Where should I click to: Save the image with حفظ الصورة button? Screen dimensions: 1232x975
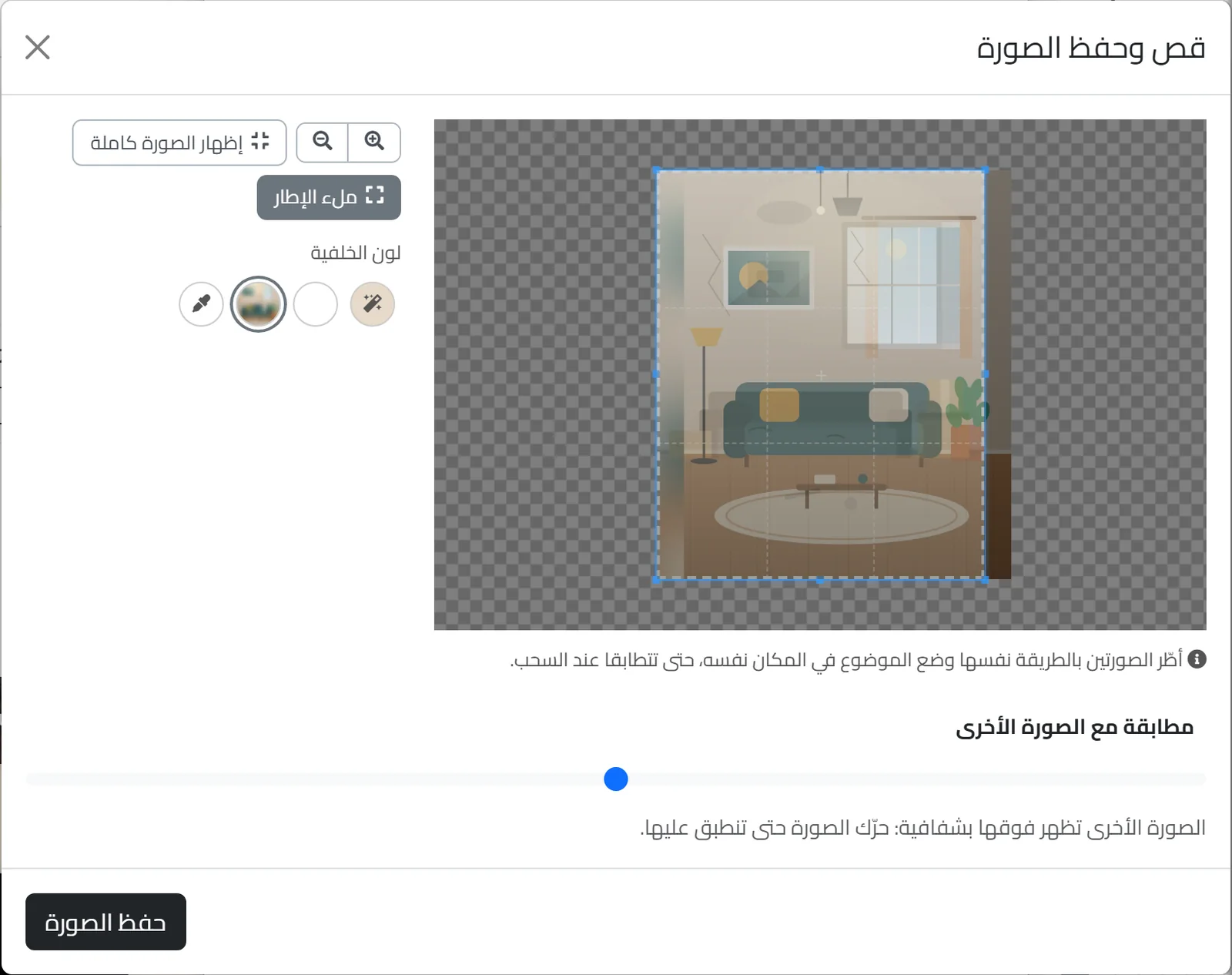tap(105, 922)
